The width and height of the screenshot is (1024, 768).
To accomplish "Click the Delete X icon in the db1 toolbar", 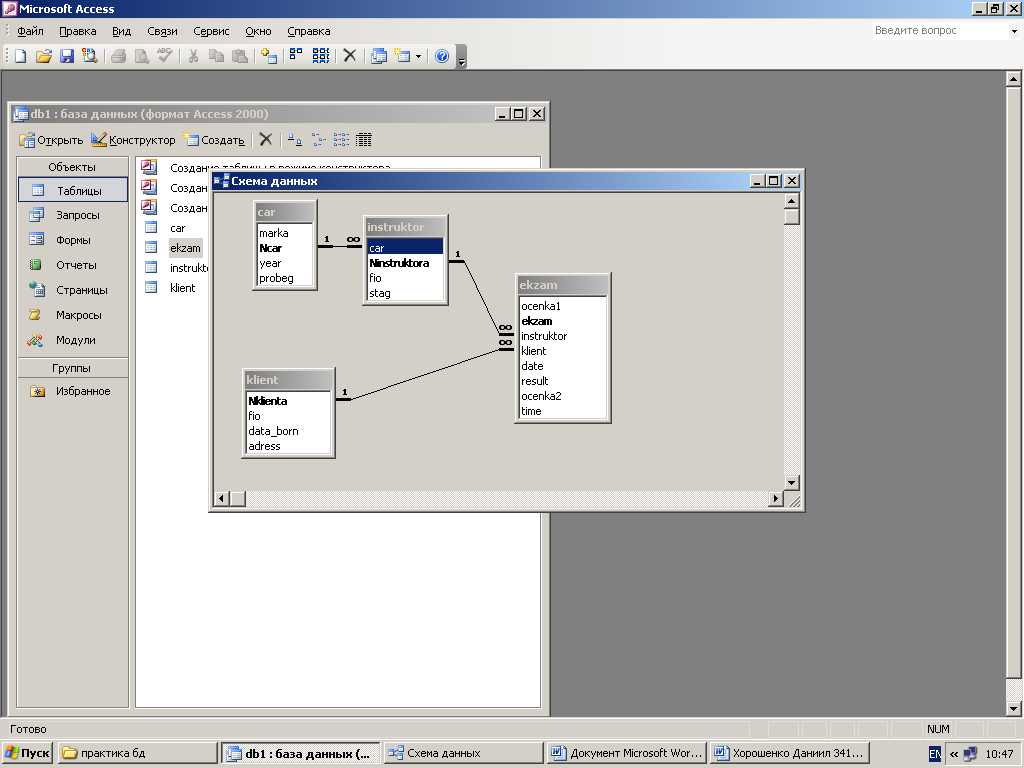I will [x=265, y=140].
